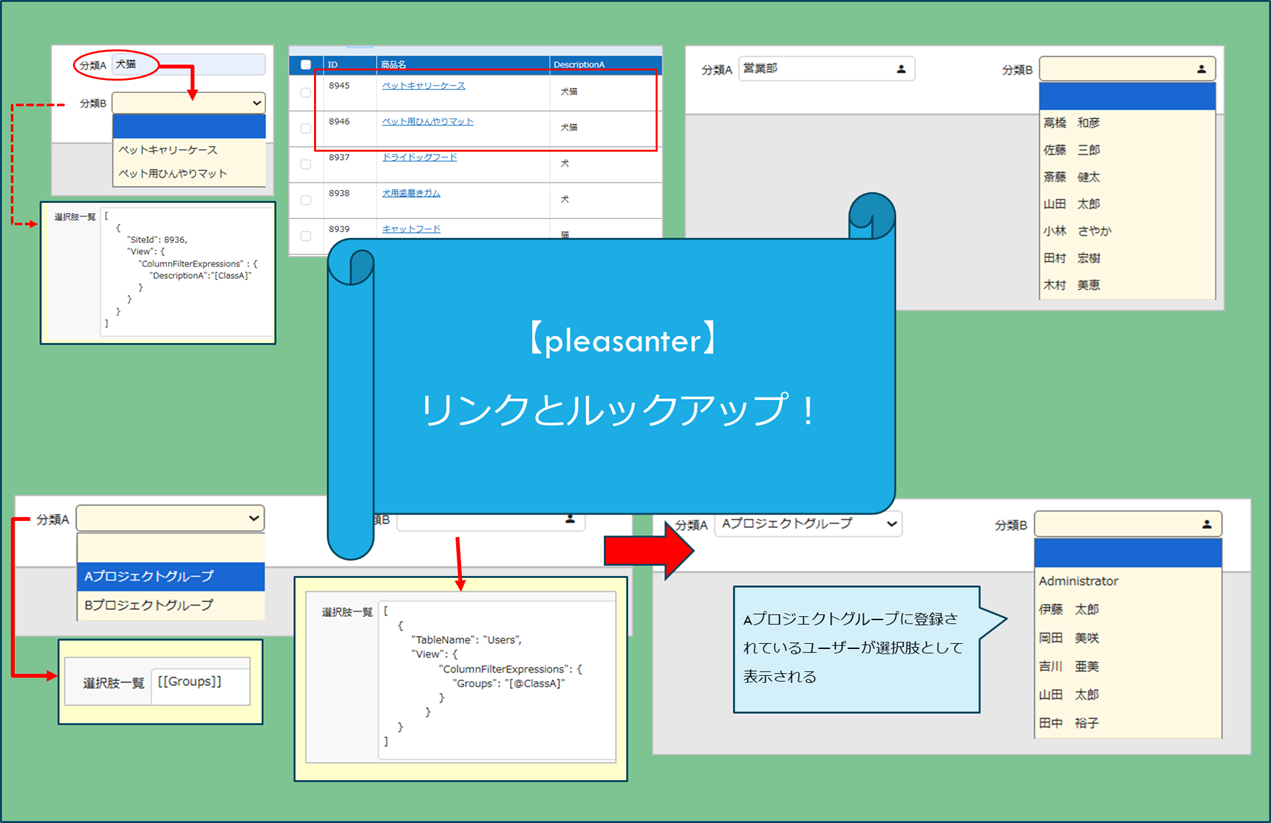
Task: Click the person icon in the 営業部 field
Action: [901, 69]
